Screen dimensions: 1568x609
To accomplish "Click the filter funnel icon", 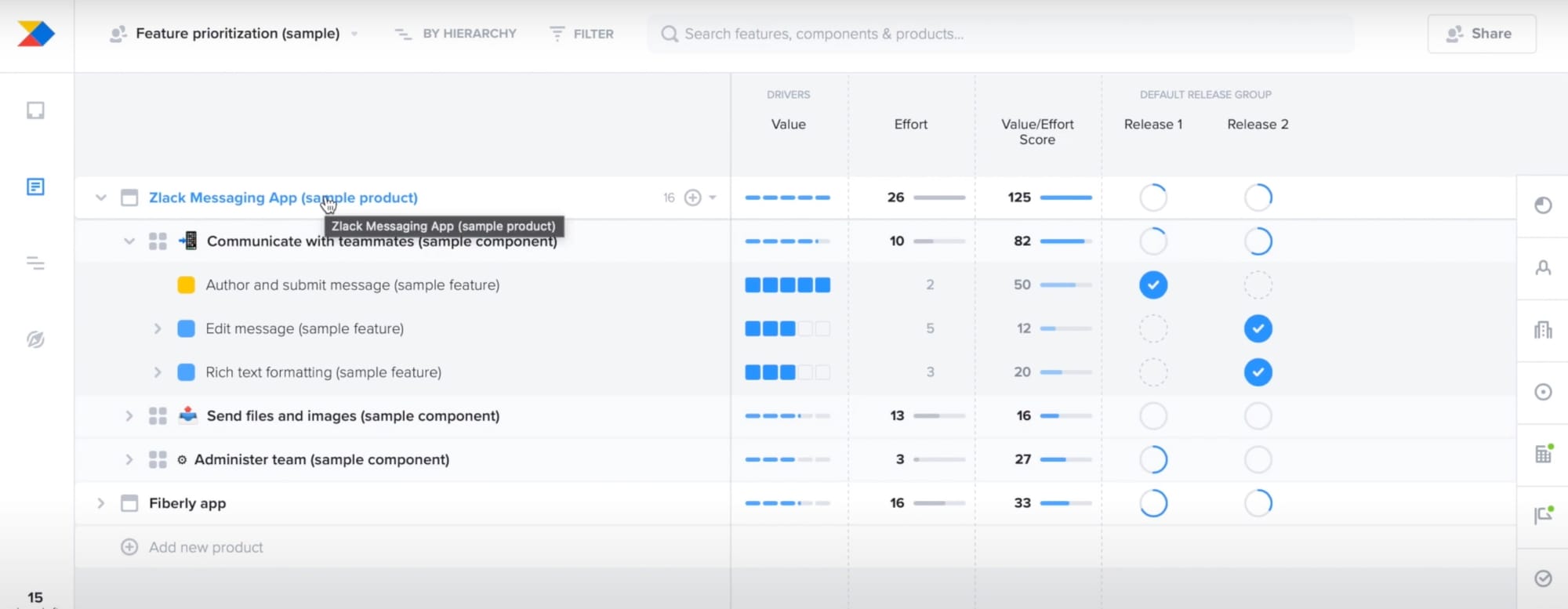I will [x=557, y=34].
